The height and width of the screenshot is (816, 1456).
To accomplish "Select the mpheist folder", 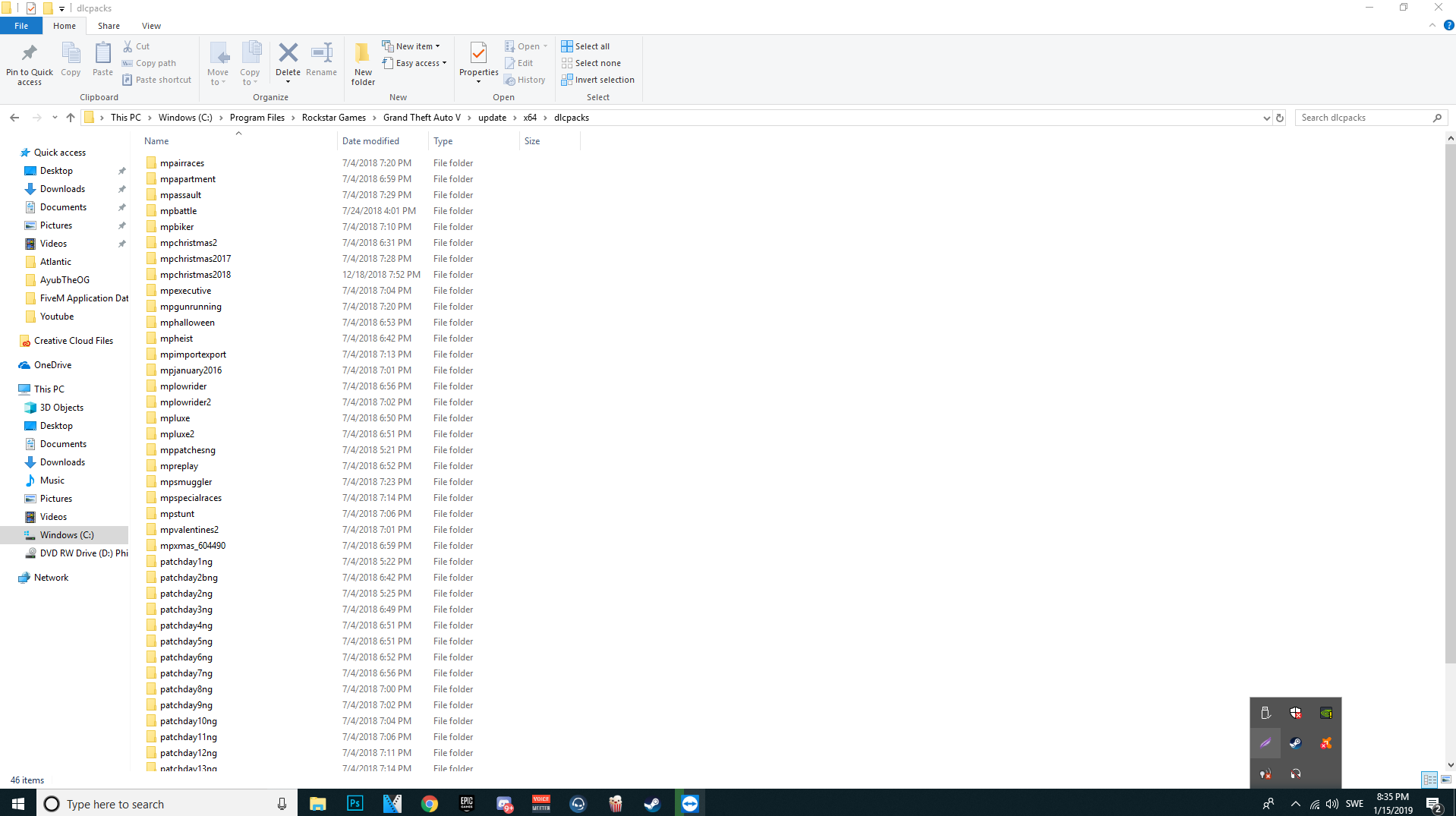I will (176, 339).
